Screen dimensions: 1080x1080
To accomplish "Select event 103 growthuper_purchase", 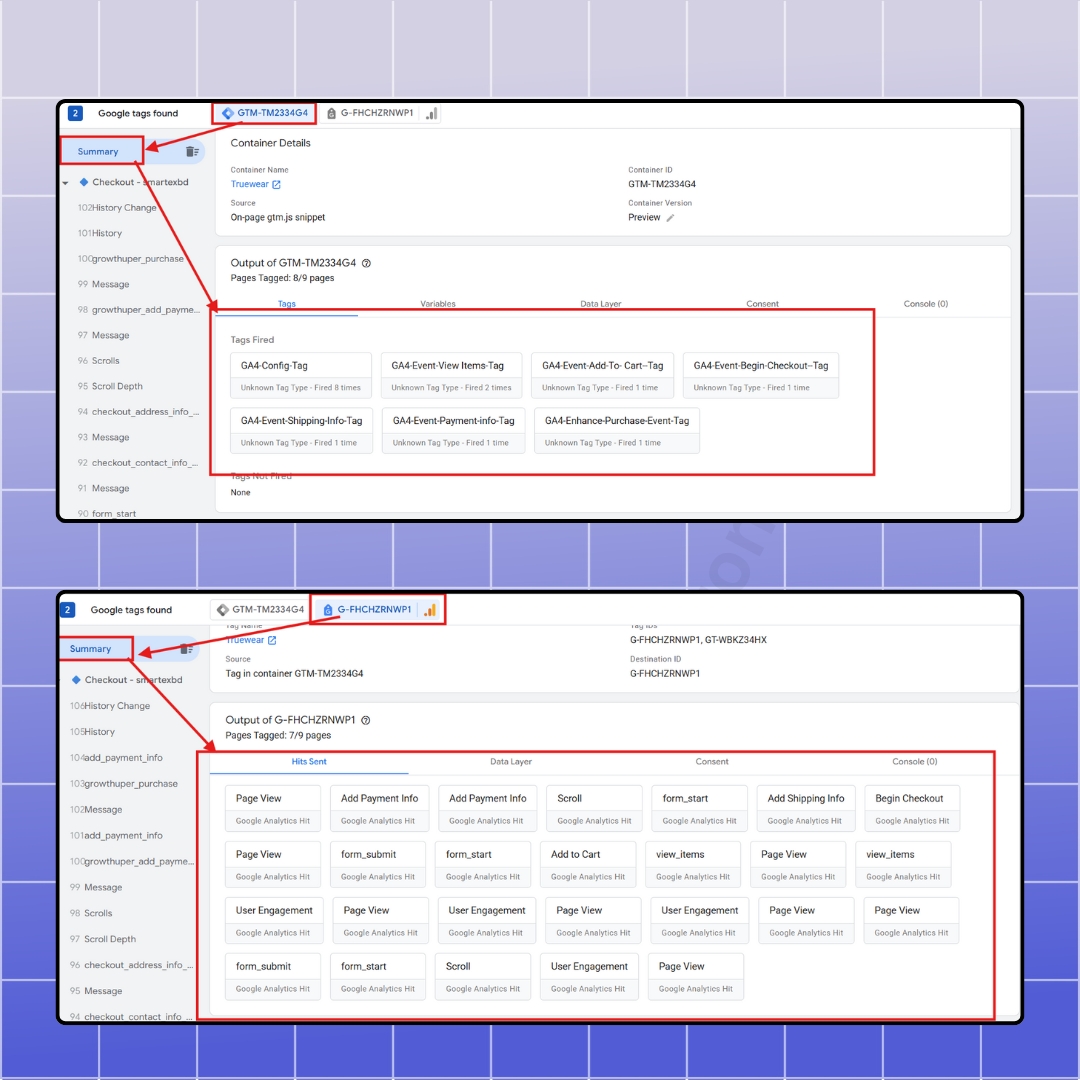I will [x=124, y=783].
